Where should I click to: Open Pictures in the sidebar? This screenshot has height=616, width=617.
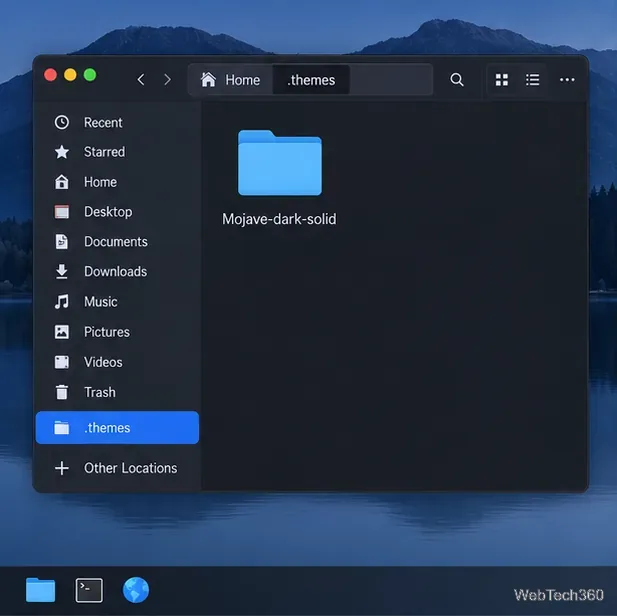pyautogui.click(x=117, y=332)
